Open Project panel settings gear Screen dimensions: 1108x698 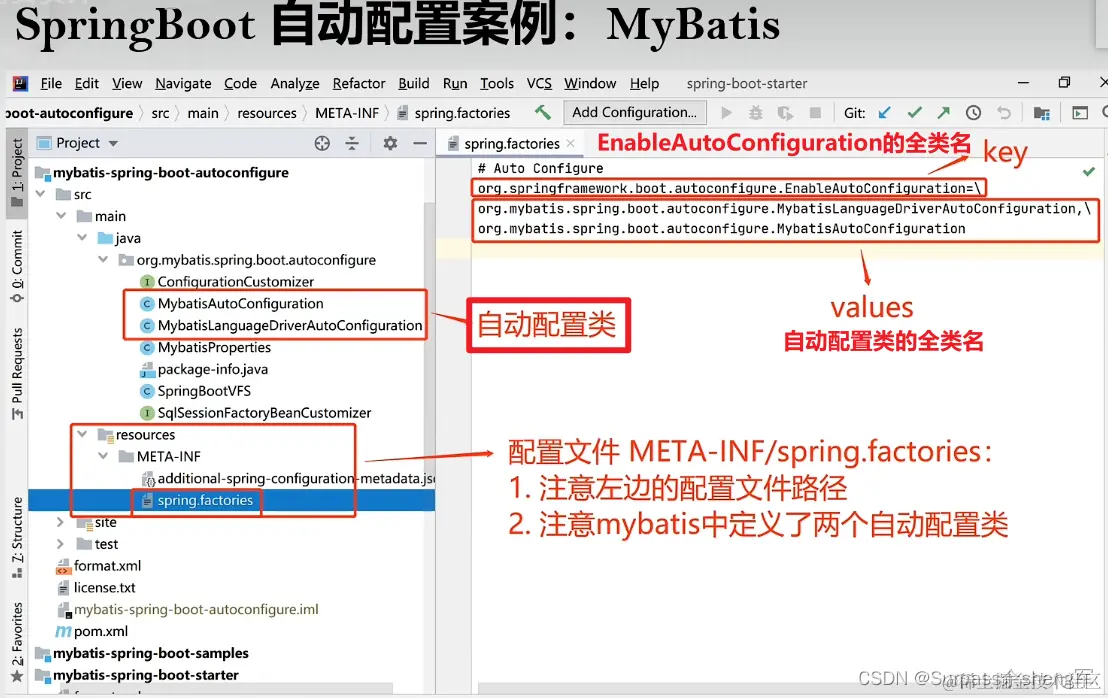pyautogui.click(x=390, y=143)
